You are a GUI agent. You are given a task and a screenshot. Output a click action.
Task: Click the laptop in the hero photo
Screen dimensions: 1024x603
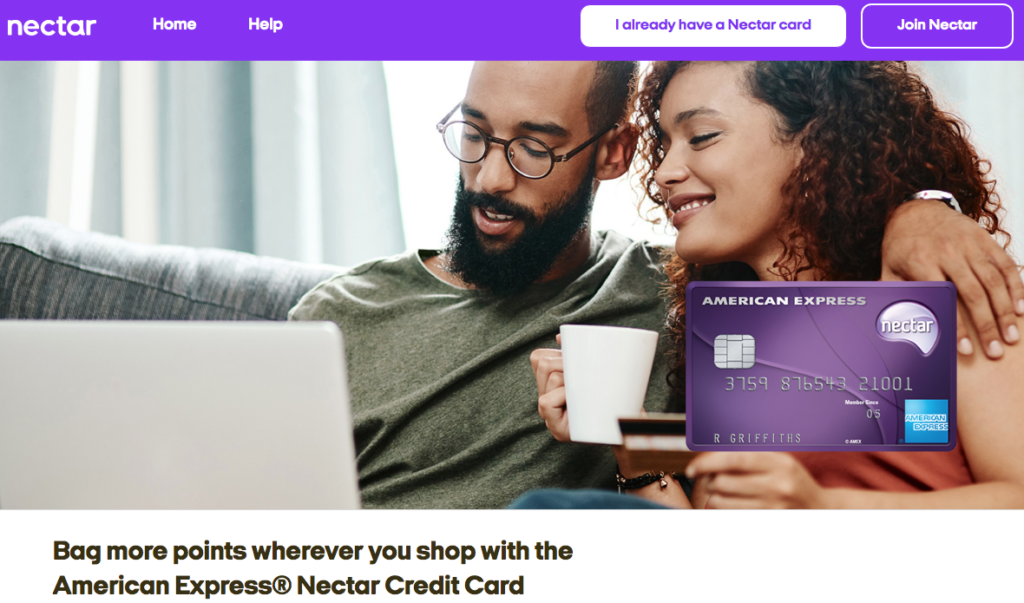point(176,414)
